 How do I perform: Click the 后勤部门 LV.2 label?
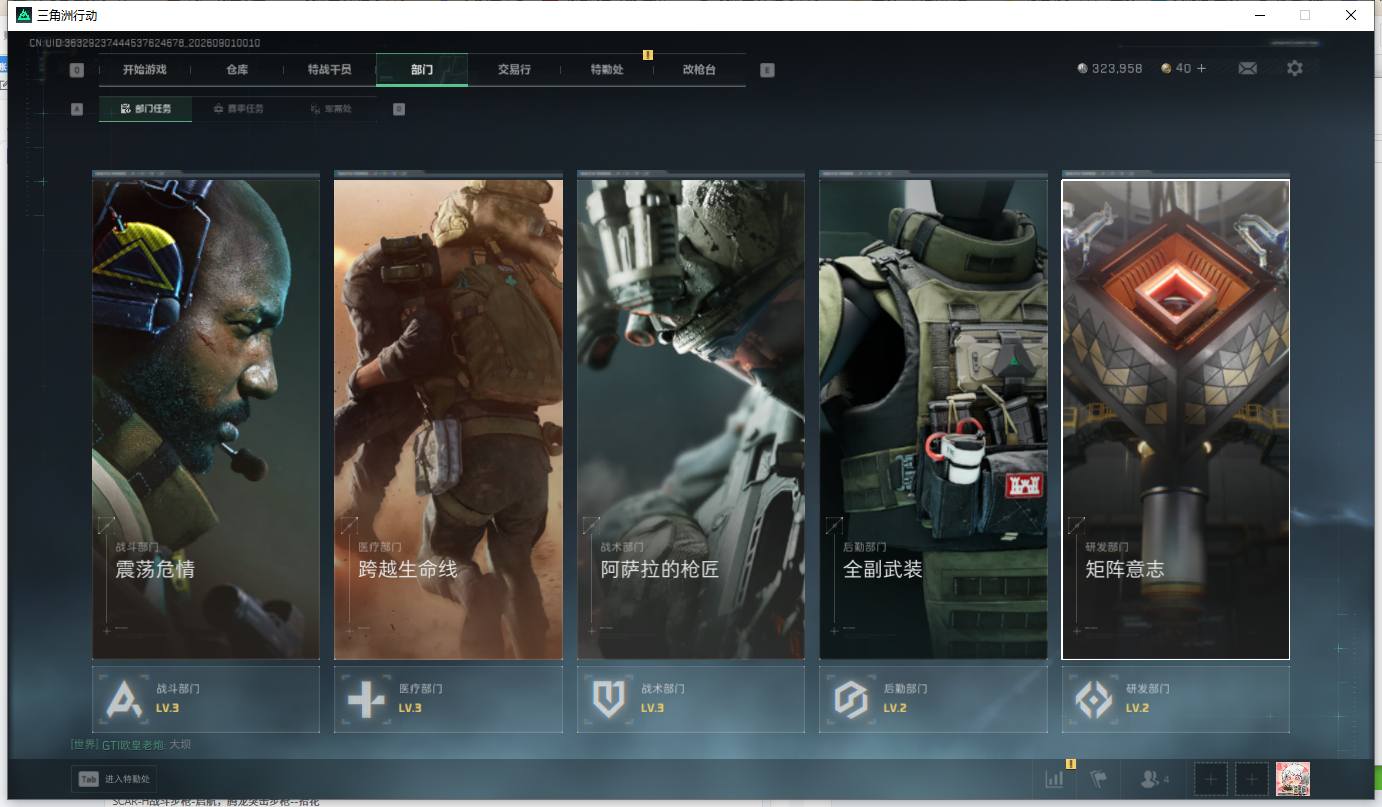coord(895,708)
